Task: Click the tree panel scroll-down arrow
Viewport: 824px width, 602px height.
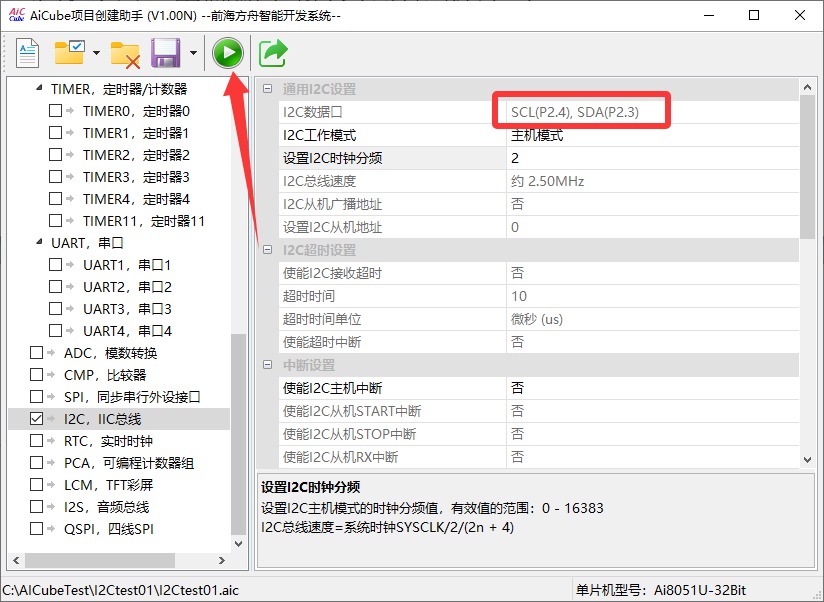Action: 239,543
